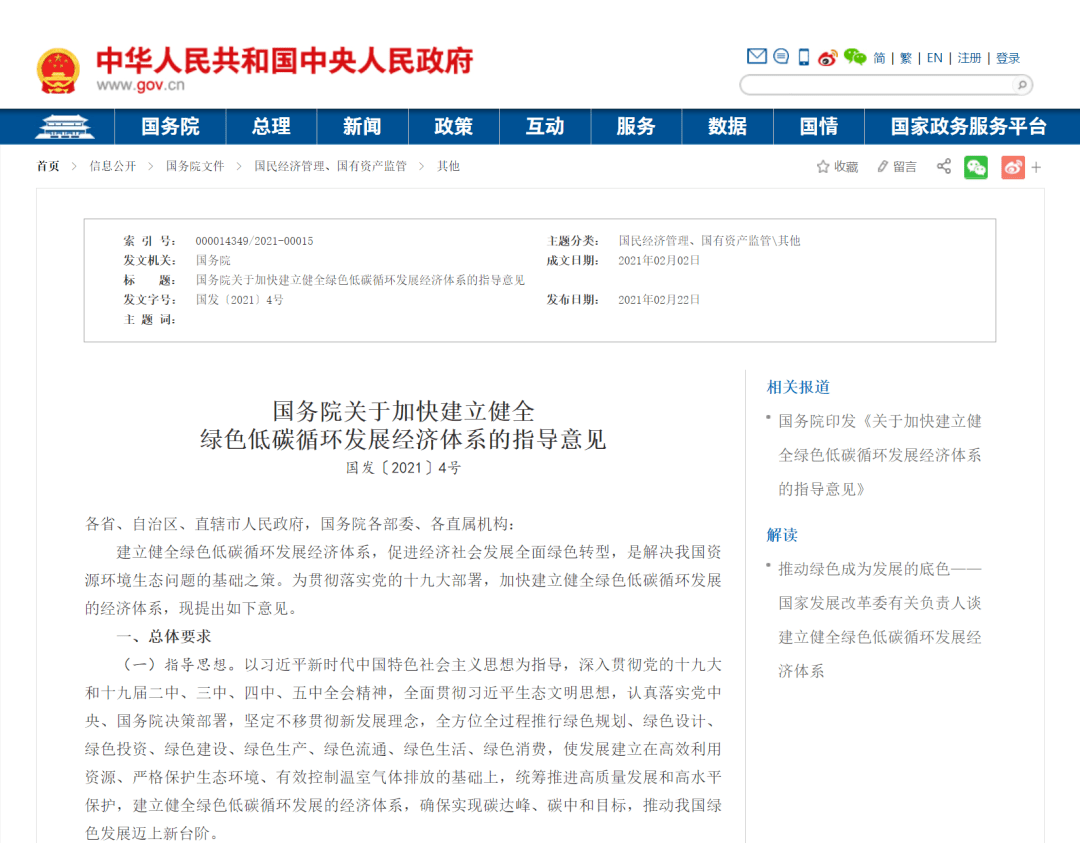Click 收藏 to bookmark this page

click(x=838, y=167)
